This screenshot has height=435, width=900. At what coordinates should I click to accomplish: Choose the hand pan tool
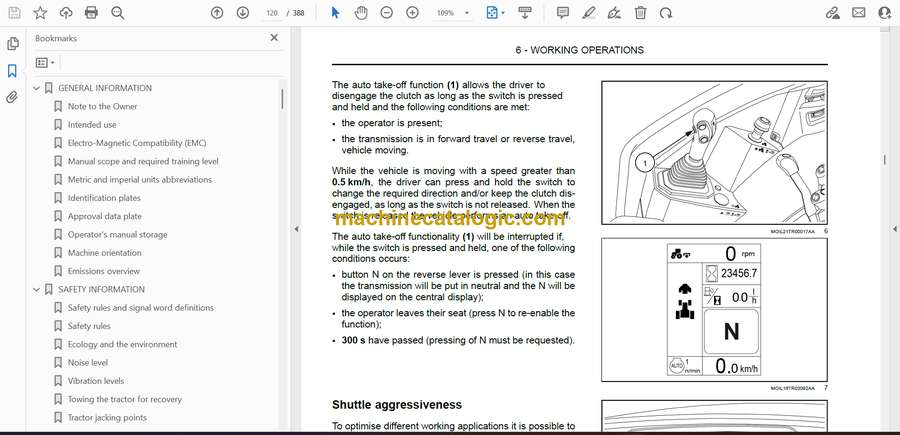click(361, 13)
